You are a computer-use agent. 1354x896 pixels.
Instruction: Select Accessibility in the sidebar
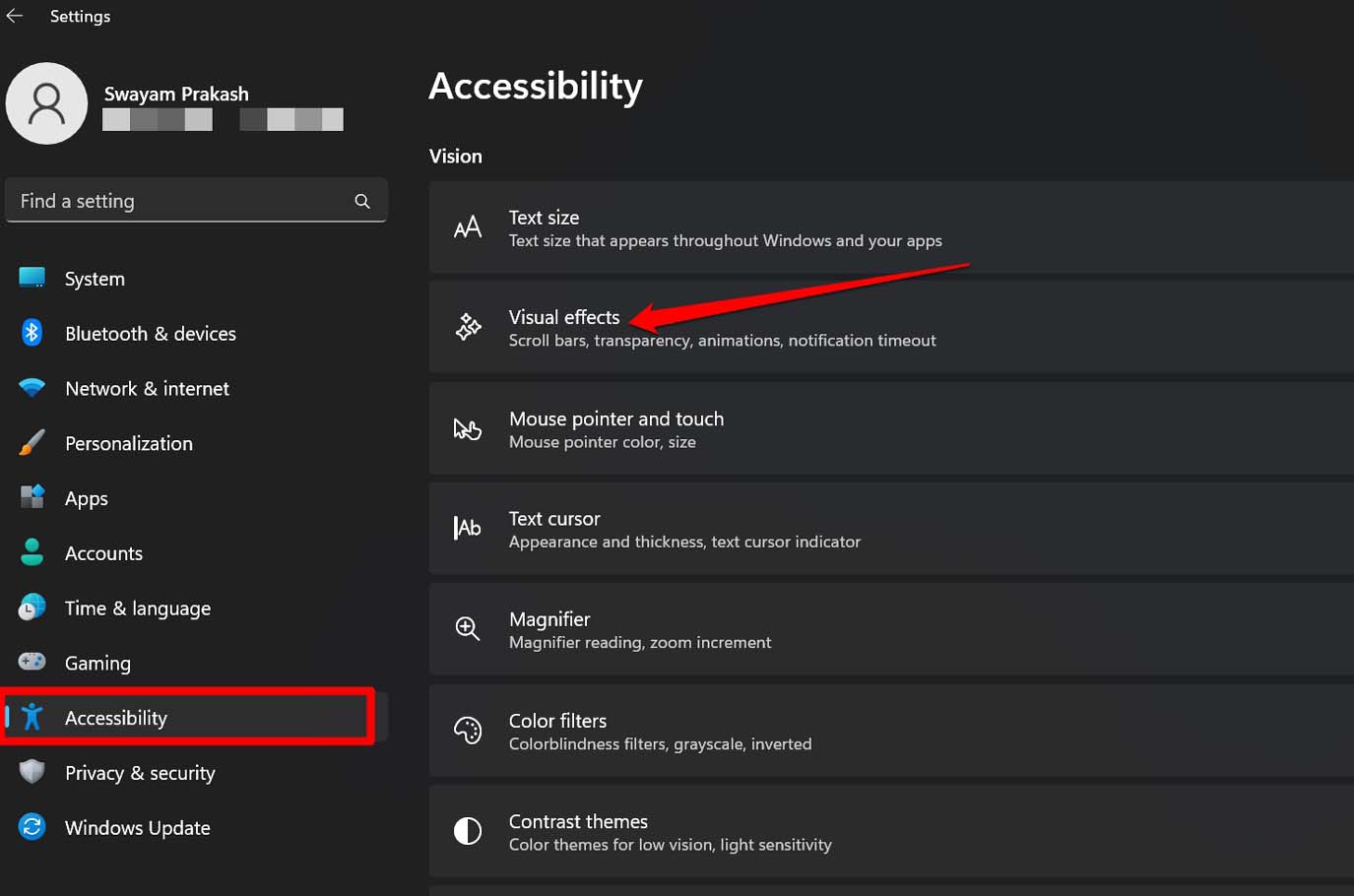pyautogui.click(x=115, y=718)
